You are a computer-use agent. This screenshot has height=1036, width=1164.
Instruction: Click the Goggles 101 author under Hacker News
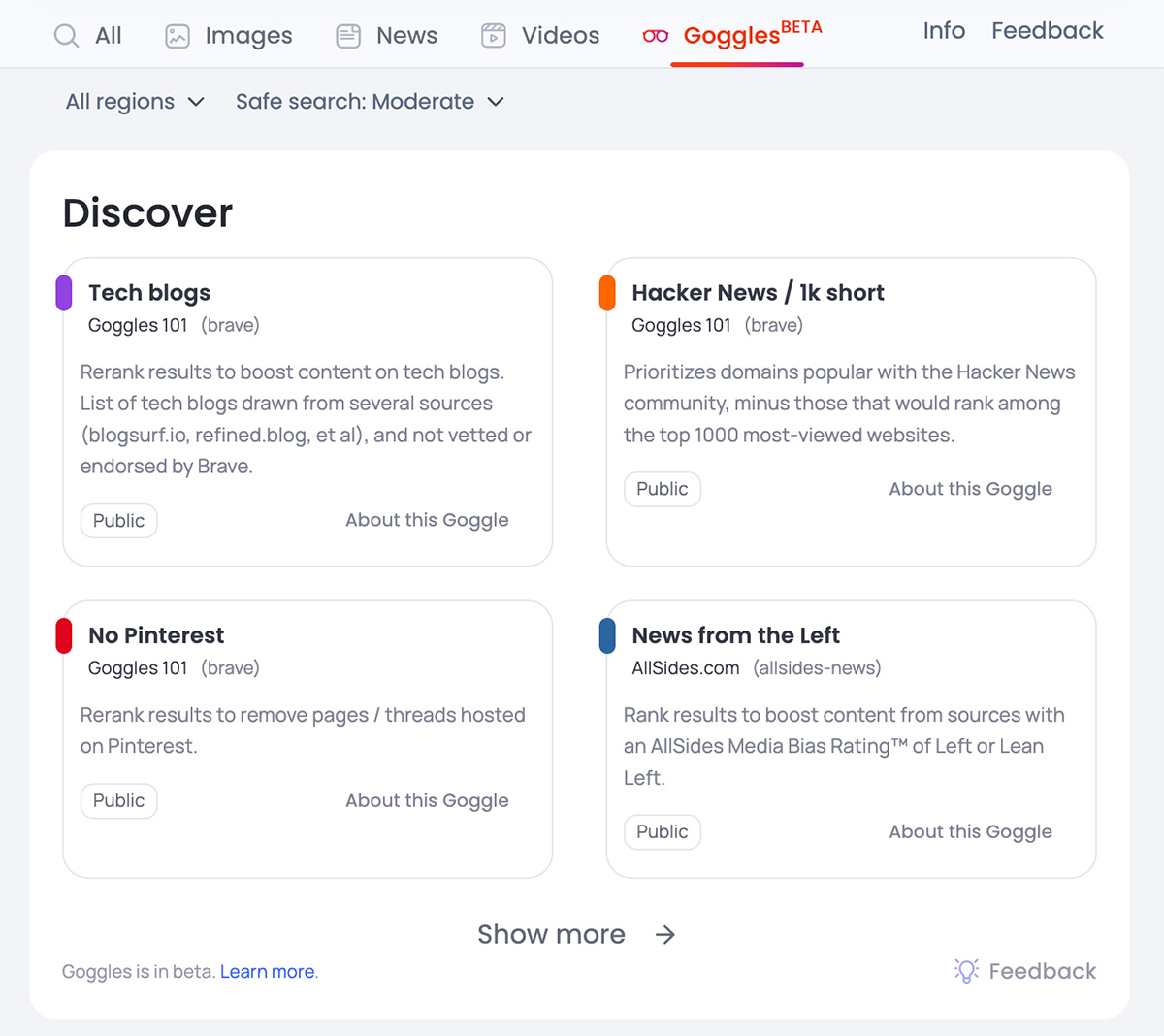[681, 325]
